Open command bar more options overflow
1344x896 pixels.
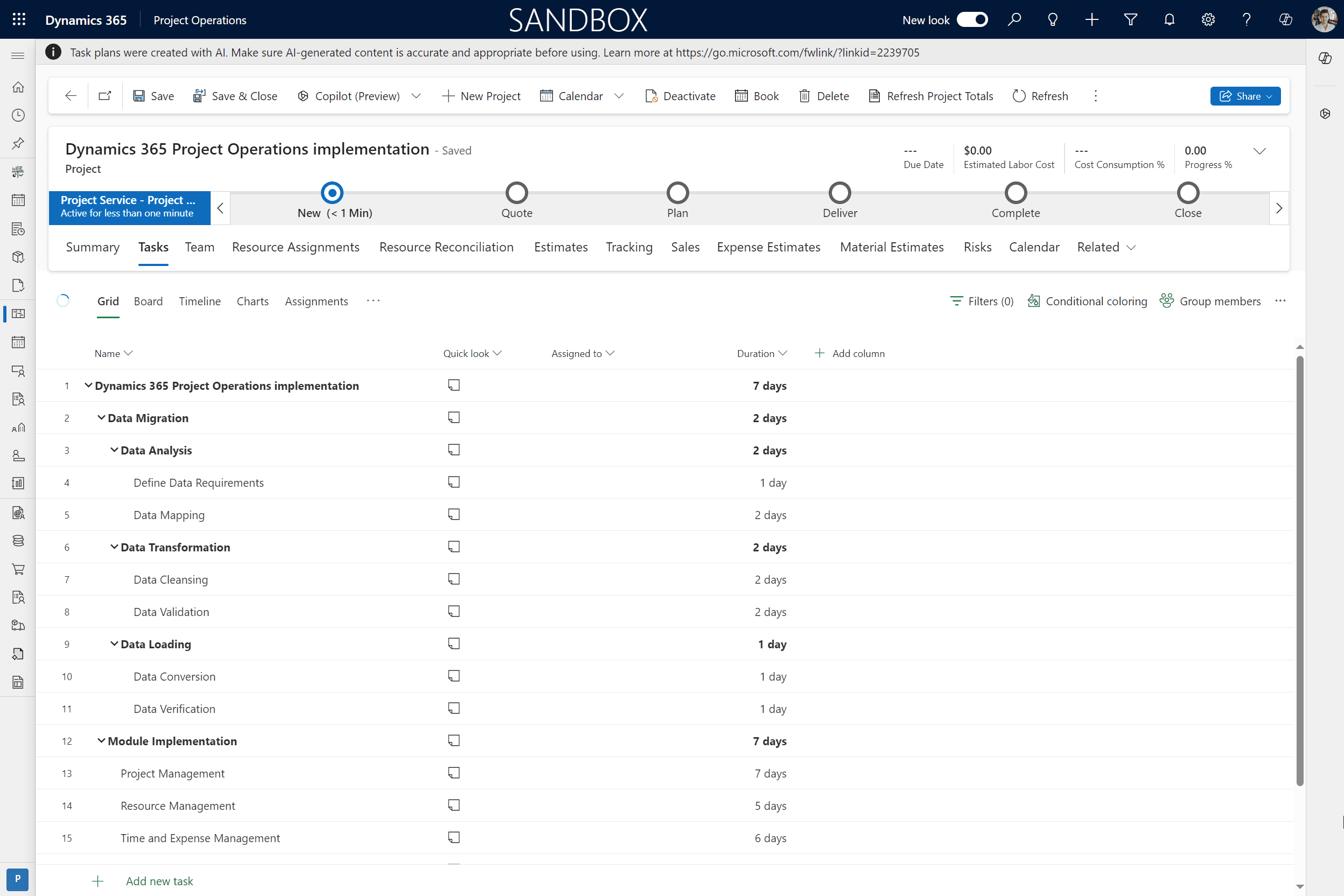1095,96
